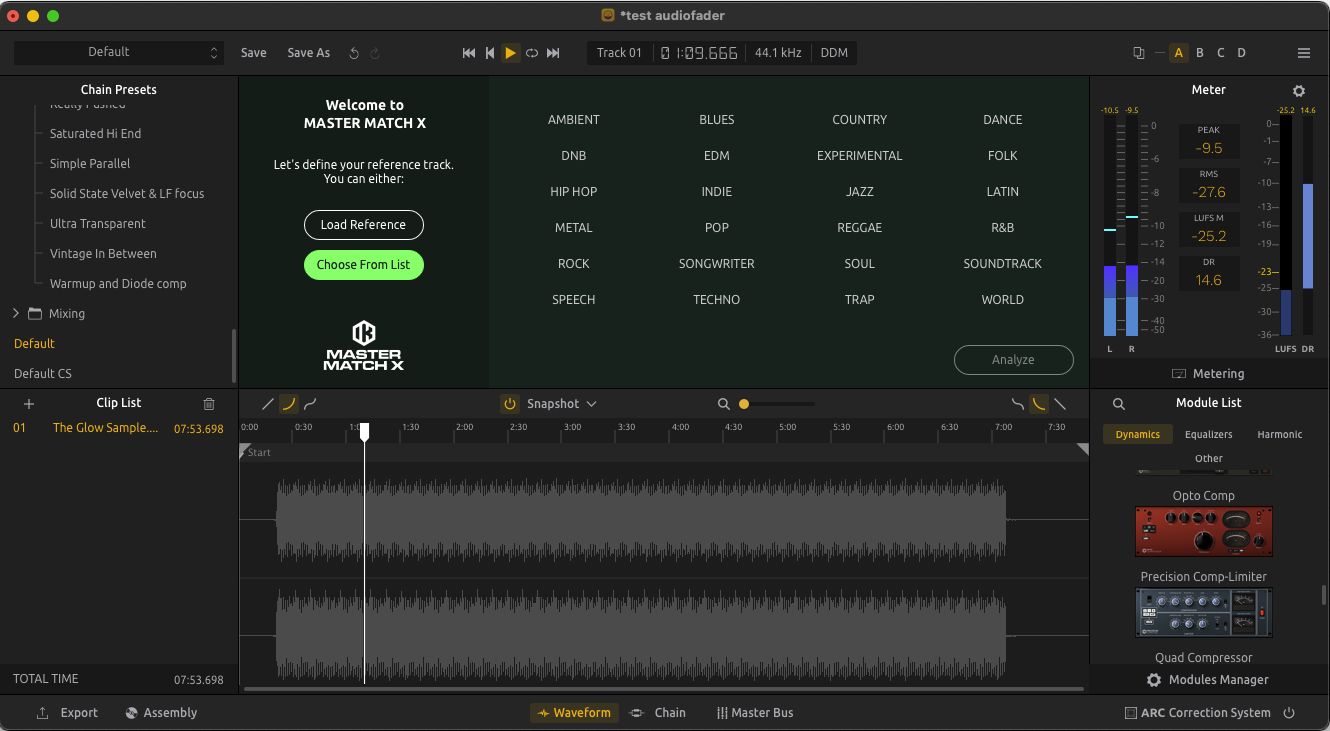The image size is (1330, 731).
Task: Select the Equalizers module tab
Action: click(x=1208, y=434)
